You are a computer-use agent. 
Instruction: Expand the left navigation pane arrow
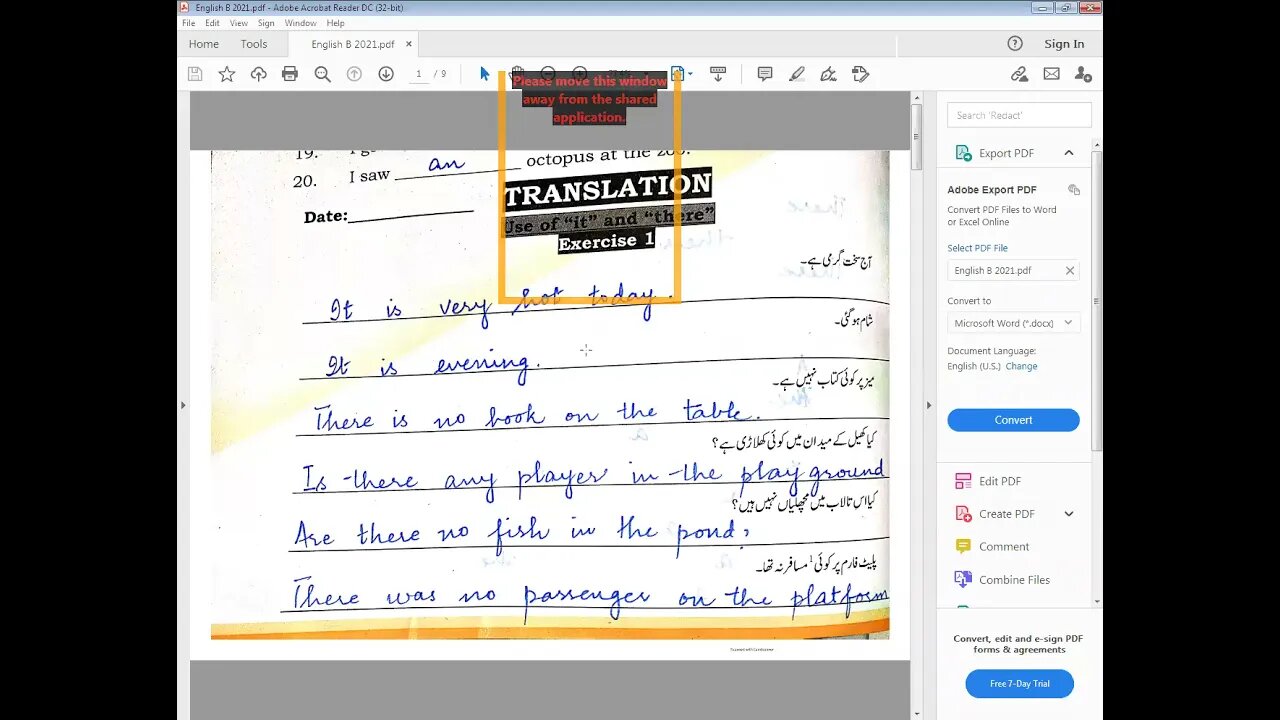(x=183, y=405)
